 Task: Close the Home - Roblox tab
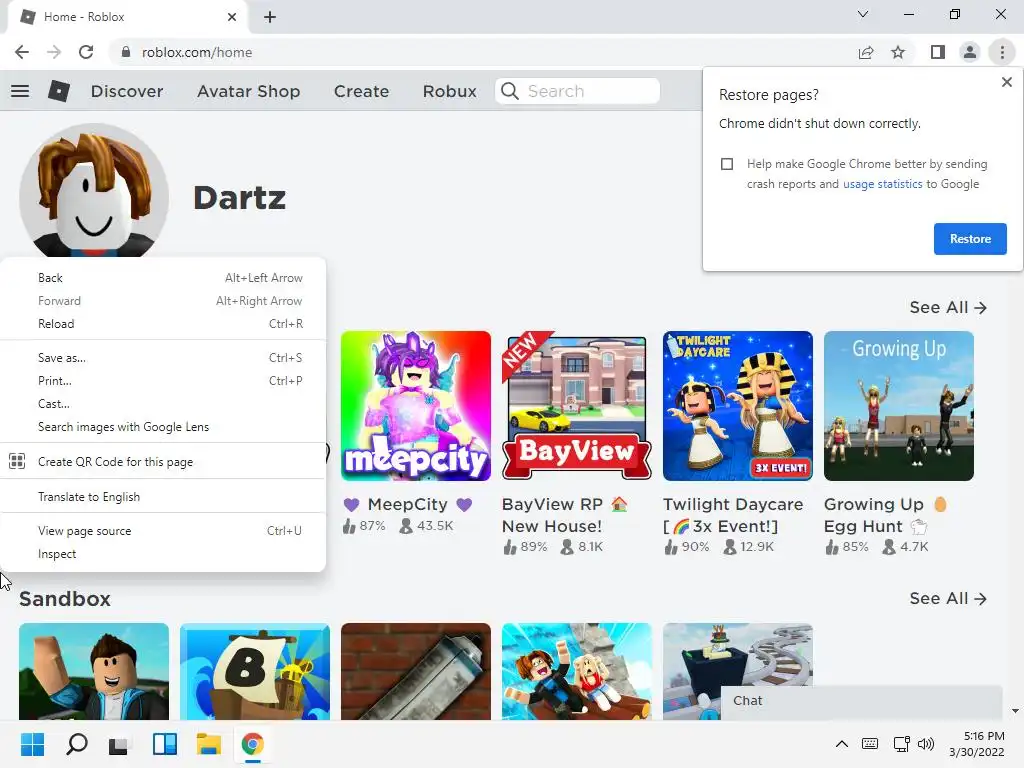[232, 17]
